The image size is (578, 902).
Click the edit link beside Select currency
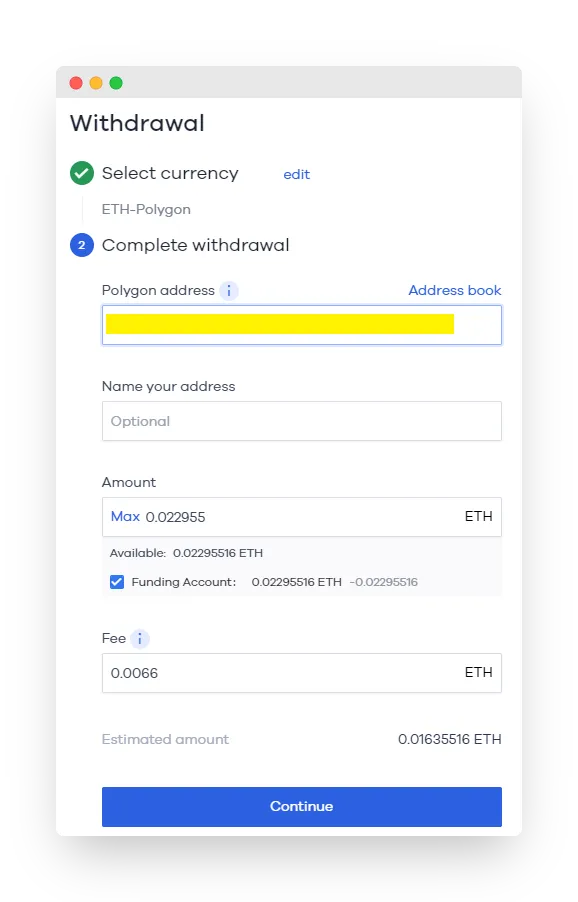[x=297, y=174]
